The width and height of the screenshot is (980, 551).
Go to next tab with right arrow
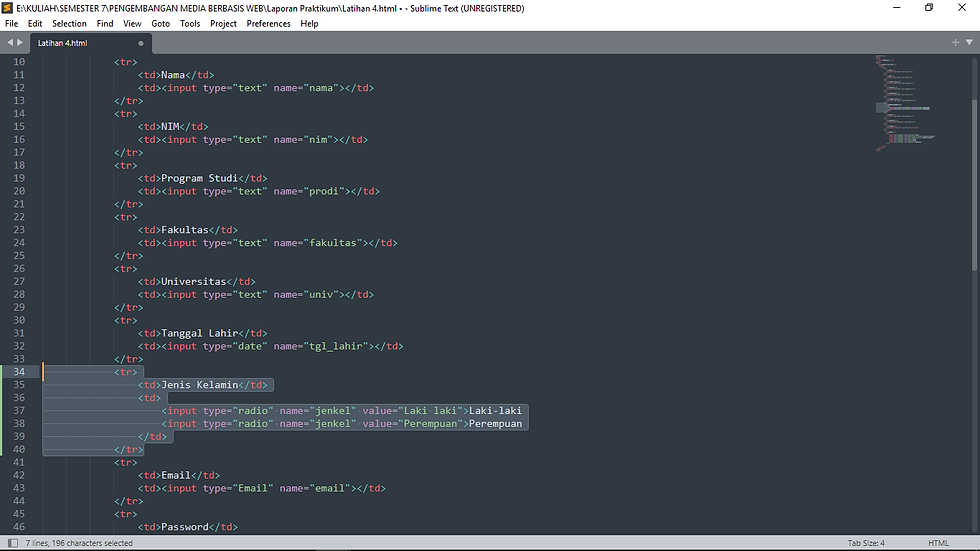[20, 42]
